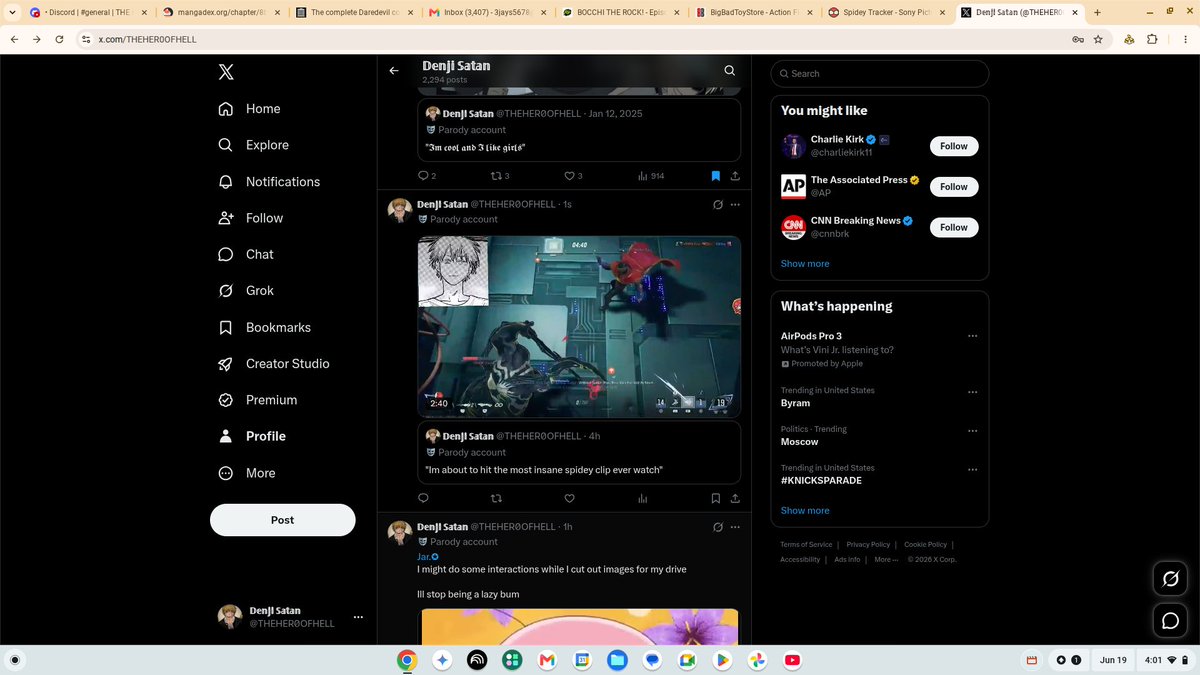Viewport: 1200px width, 675px height.
Task: Expand the footer More link
Action: (x=886, y=560)
